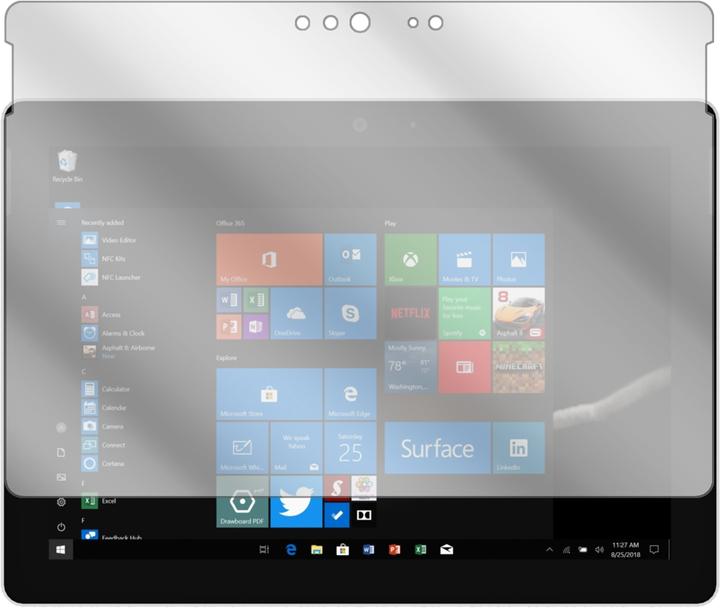This screenshot has height=608, width=720.
Task: Launch PowerPoint from the taskbar
Action: click(x=394, y=549)
